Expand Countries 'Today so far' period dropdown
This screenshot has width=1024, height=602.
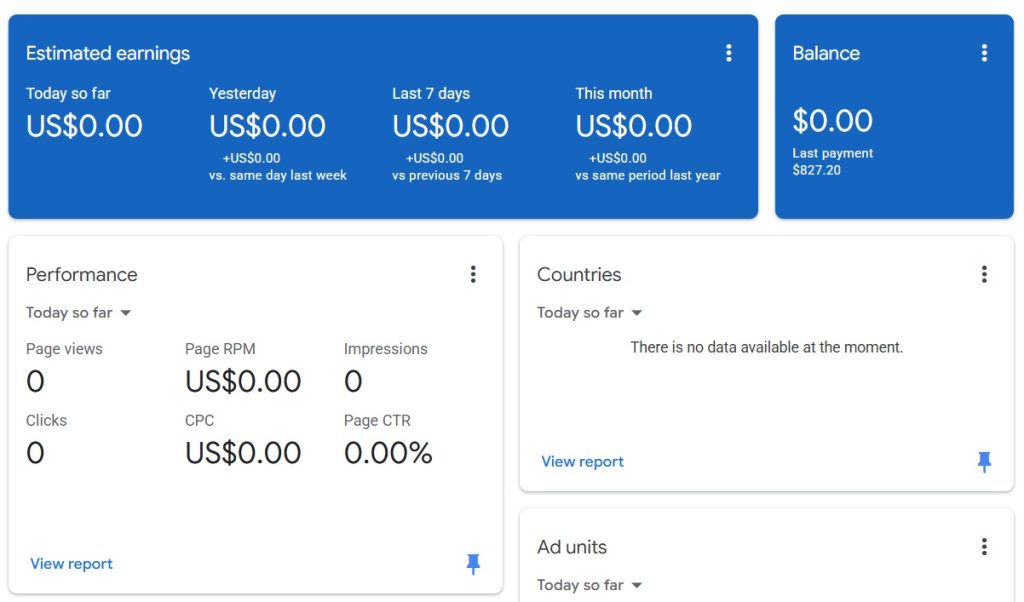pyautogui.click(x=590, y=313)
